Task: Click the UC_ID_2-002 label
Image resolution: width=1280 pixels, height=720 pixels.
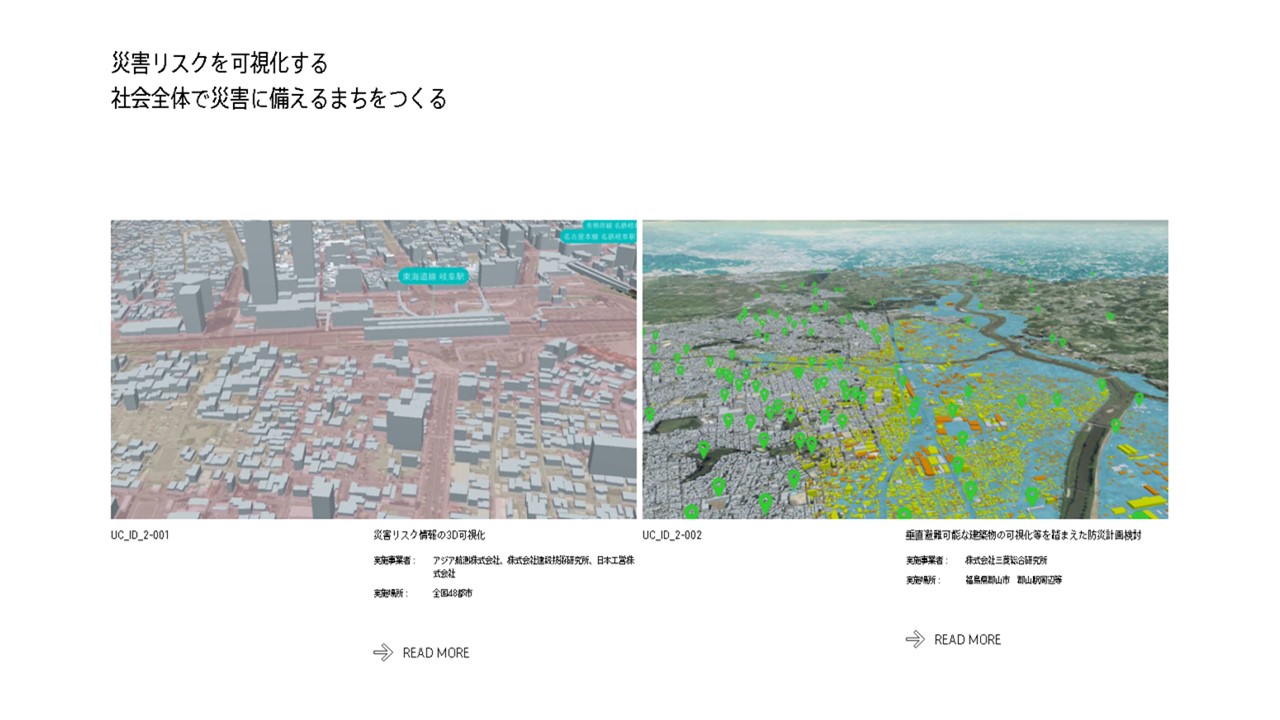Action: [x=672, y=536]
